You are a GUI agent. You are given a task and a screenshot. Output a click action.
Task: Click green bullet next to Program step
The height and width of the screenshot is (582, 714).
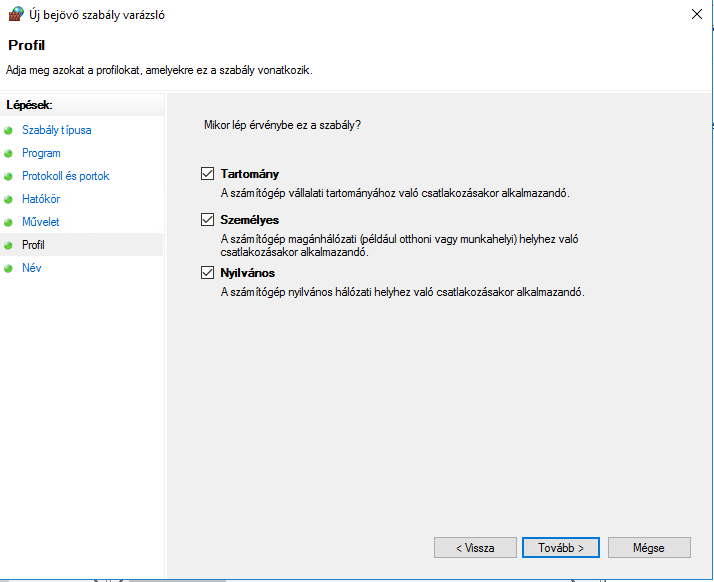pos(9,153)
